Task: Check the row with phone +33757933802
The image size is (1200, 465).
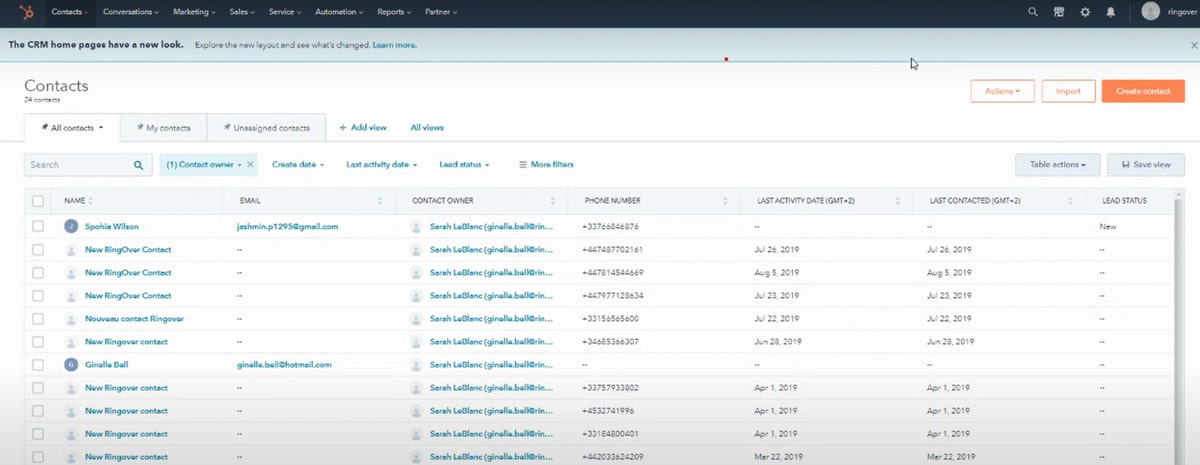Action: pos(38,388)
